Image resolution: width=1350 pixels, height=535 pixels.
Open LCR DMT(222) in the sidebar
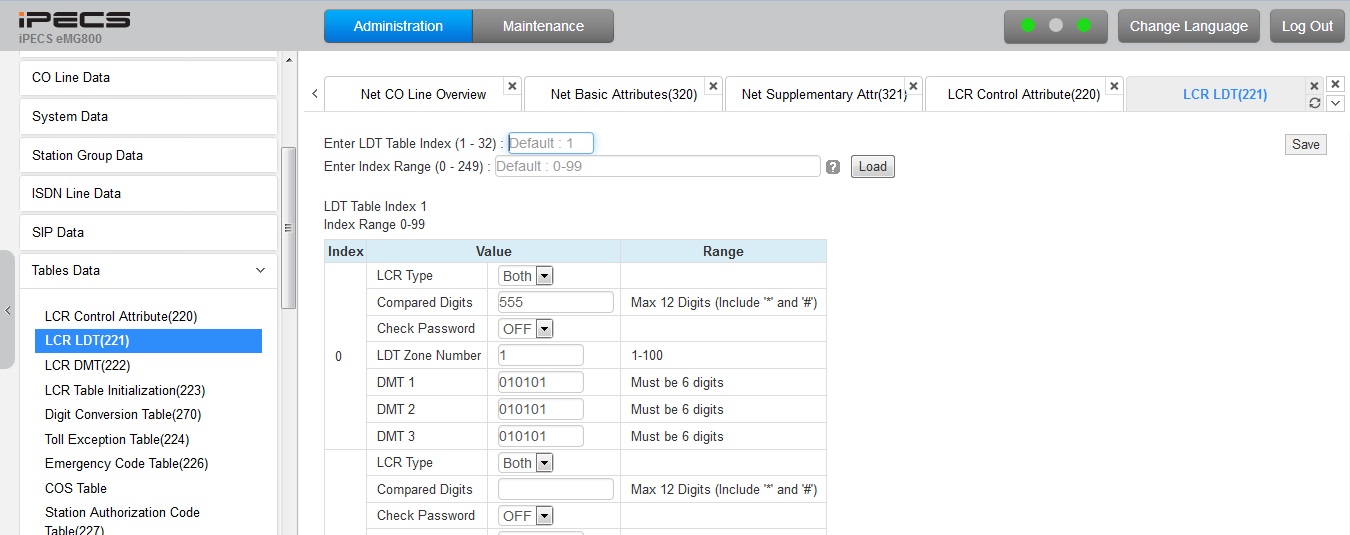pos(87,366)
